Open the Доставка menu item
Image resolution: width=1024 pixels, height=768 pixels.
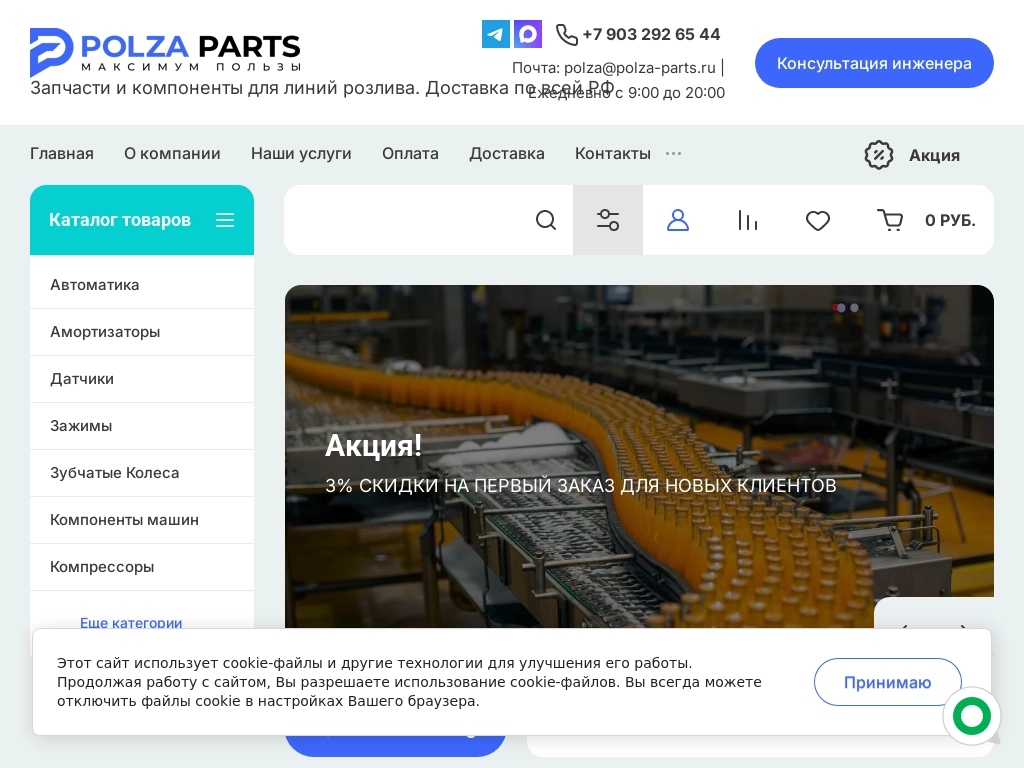coord(507,153)
